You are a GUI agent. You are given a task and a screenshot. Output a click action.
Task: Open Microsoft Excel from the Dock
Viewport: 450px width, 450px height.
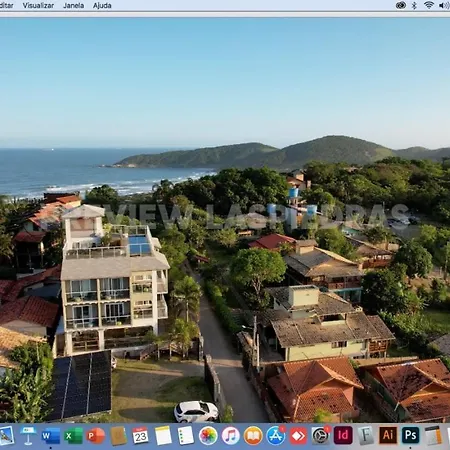[x=73, y=436]
